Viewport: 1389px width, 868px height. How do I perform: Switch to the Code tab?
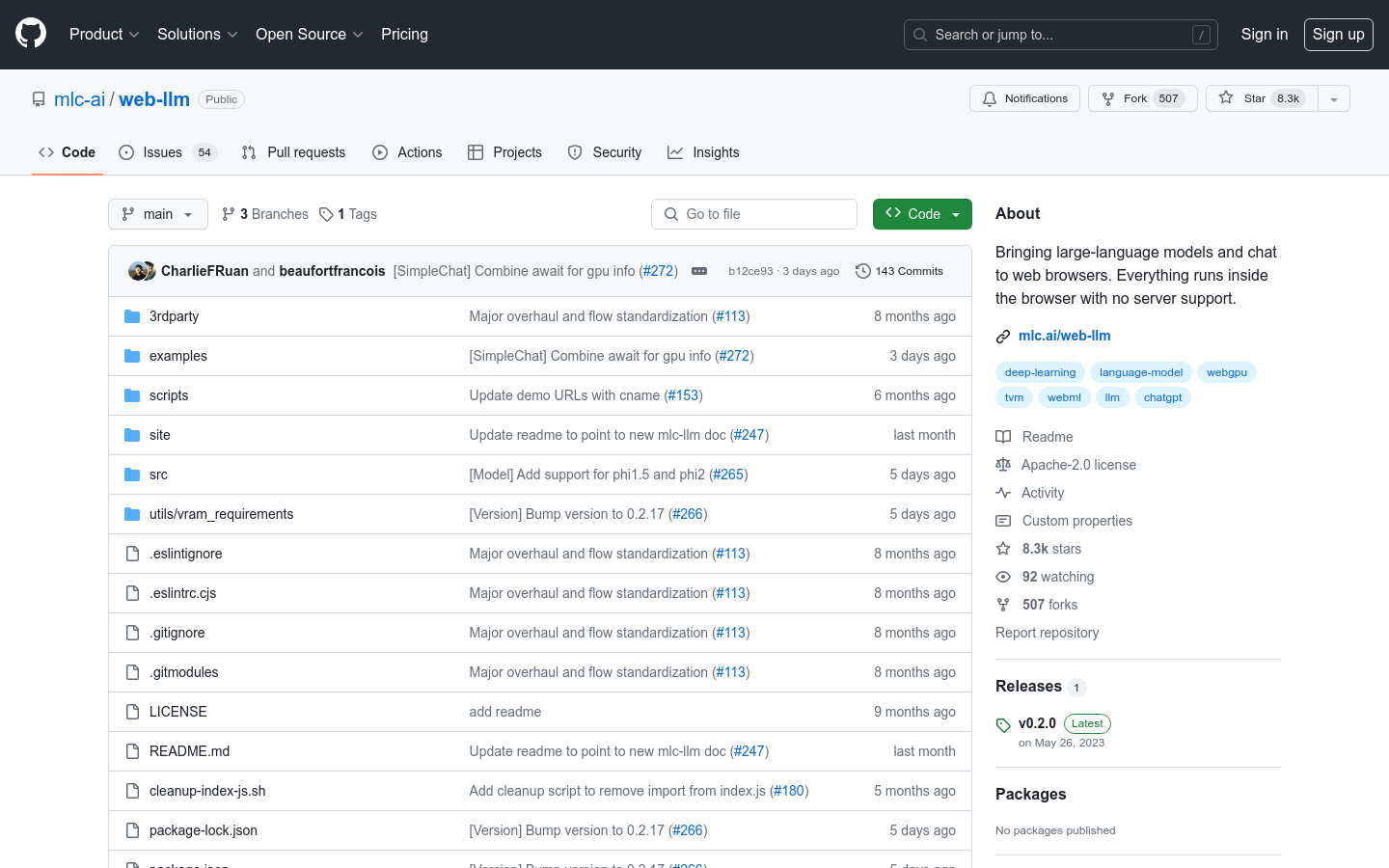click(x=68, y=152)
